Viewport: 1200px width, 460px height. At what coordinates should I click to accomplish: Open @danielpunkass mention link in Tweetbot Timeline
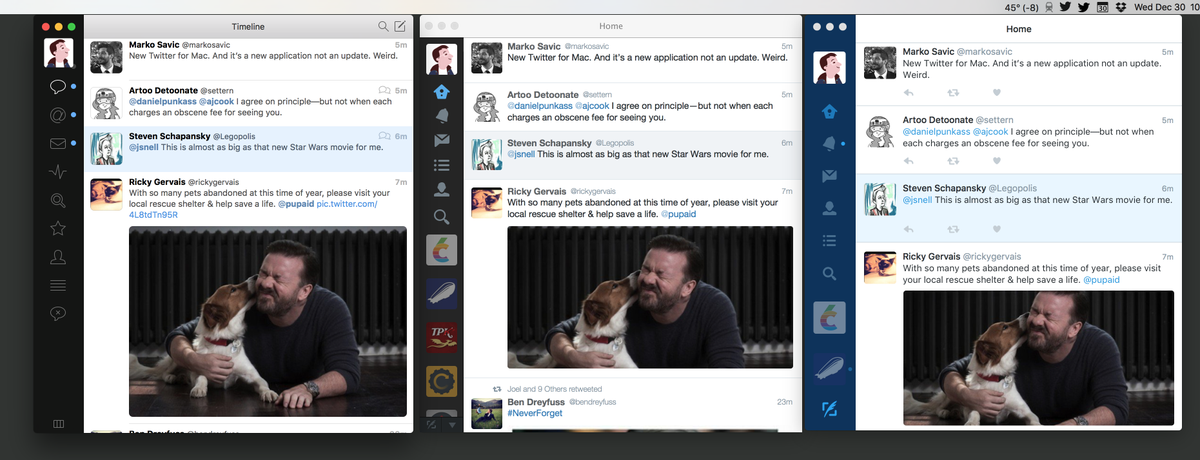162,102
